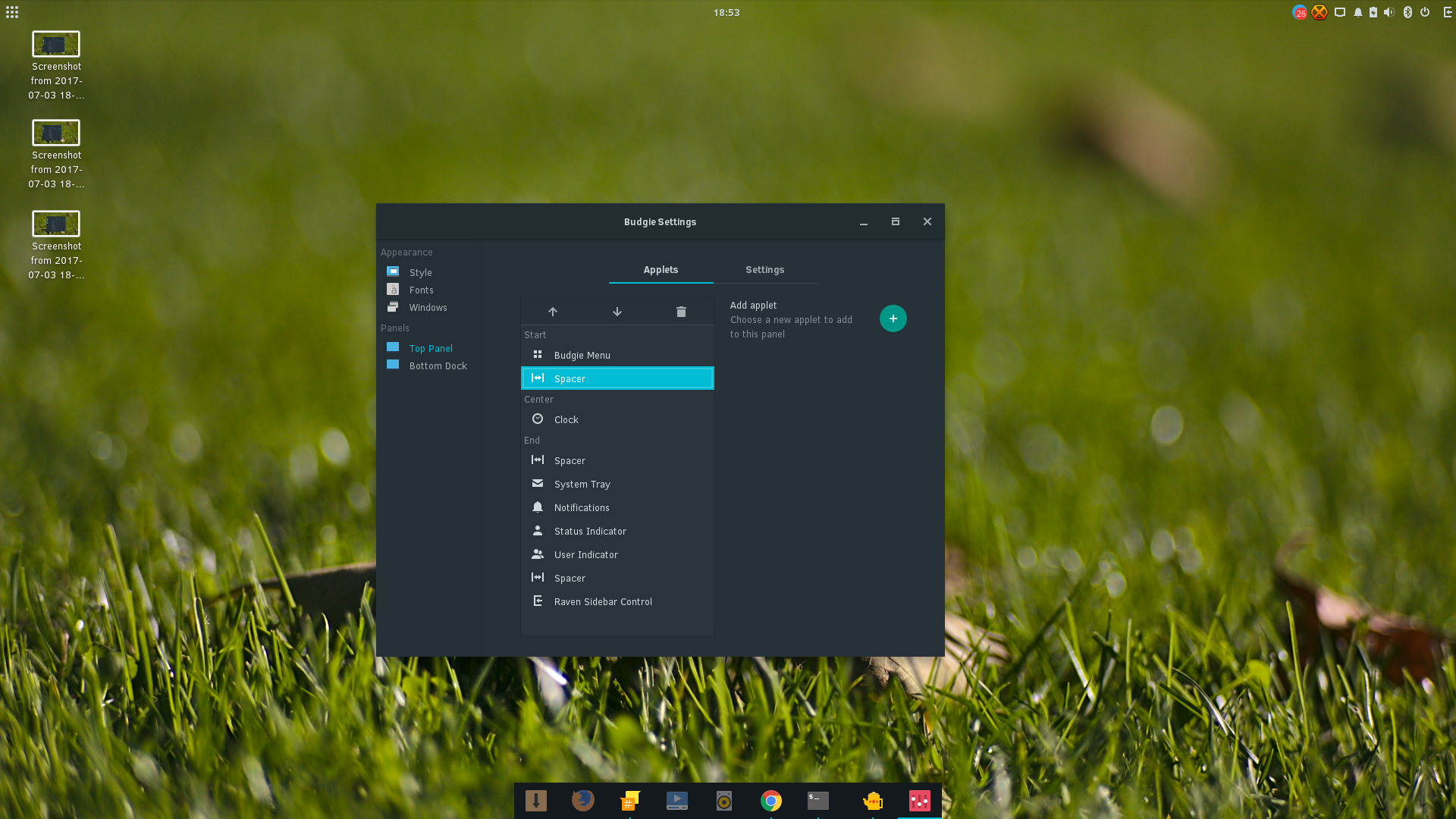Launch Firefox from the dock

click(x=583, y=800)
